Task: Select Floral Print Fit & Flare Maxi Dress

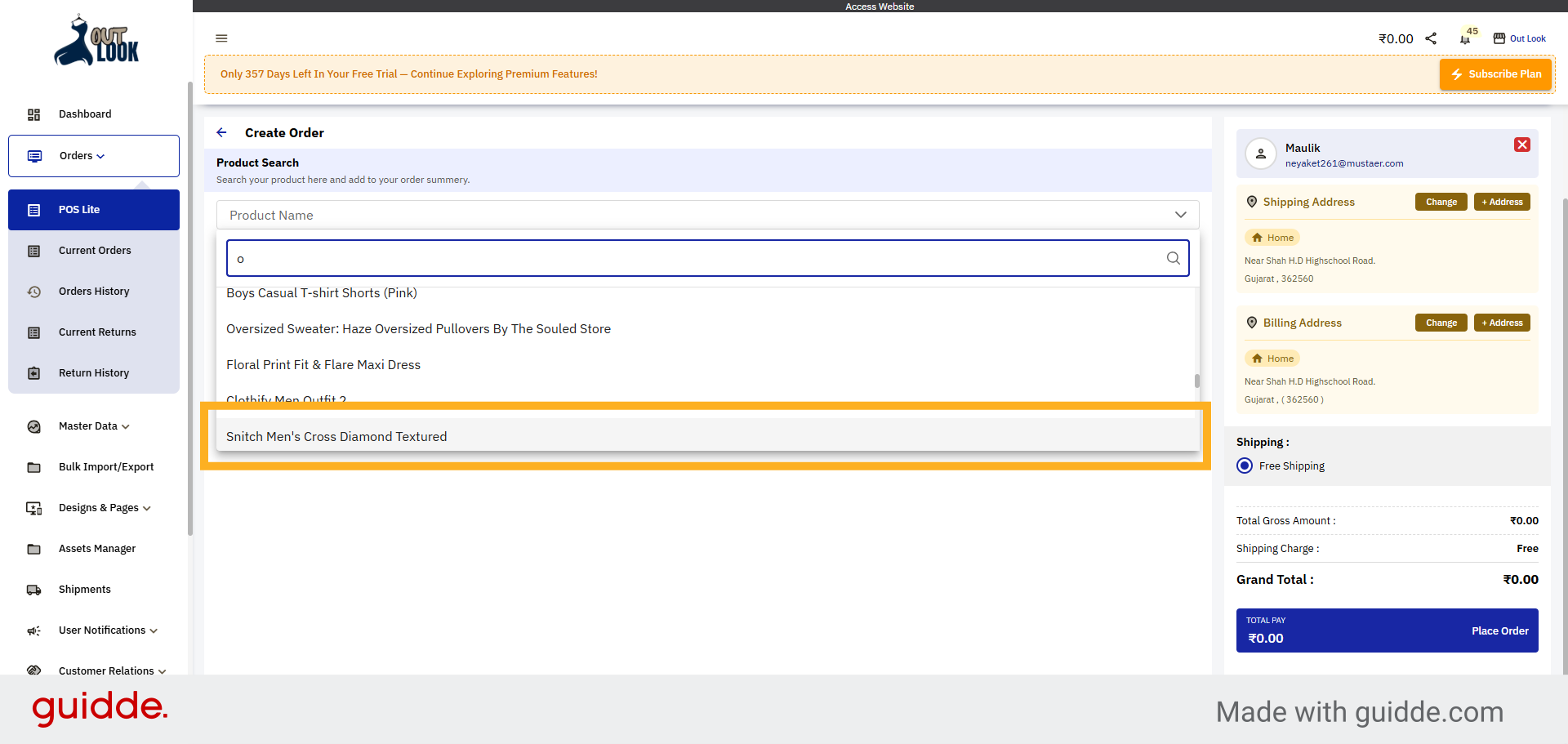Action: click(323, 365)
